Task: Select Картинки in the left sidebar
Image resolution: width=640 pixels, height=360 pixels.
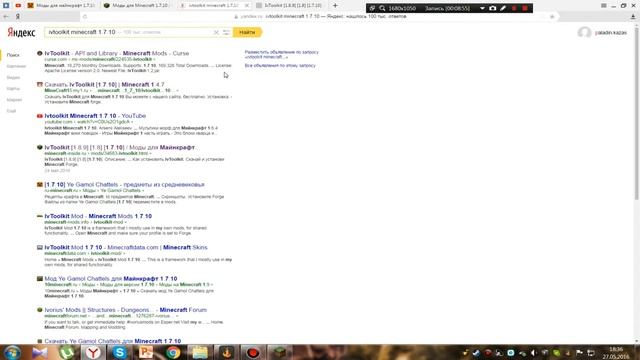Action: tap(16, 66)
